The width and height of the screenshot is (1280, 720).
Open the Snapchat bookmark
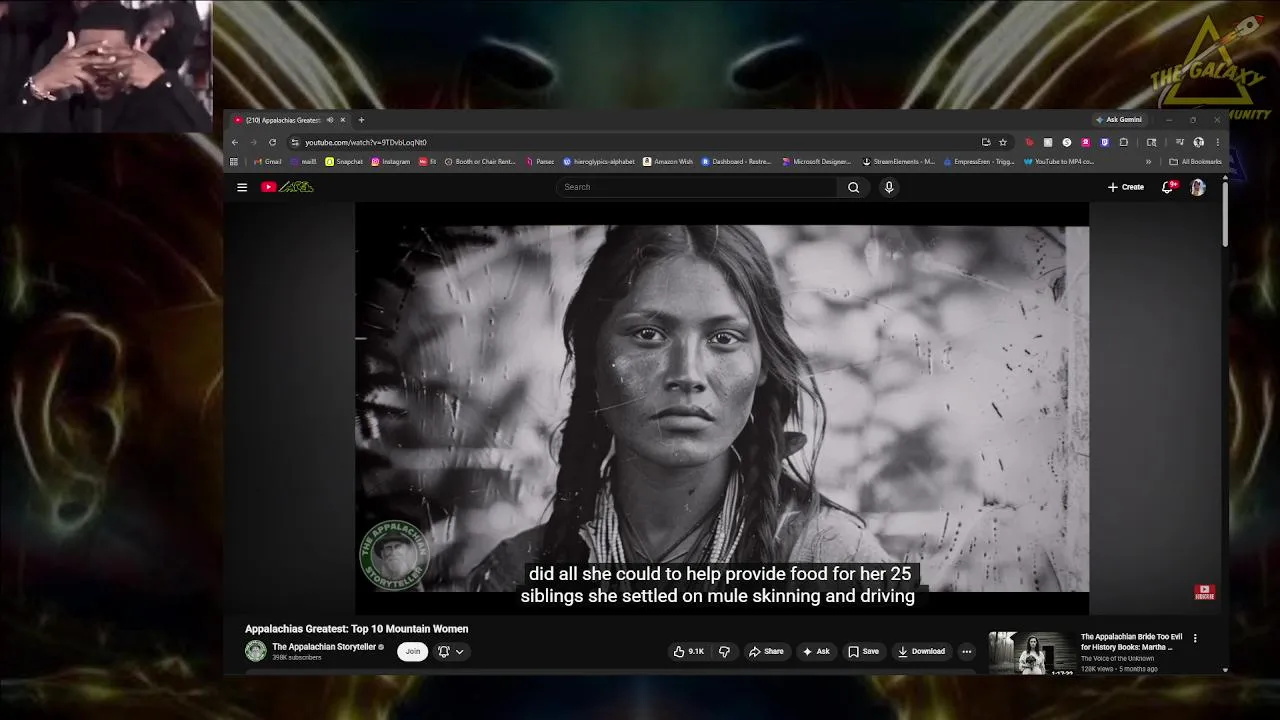click(x=344, y=161)
